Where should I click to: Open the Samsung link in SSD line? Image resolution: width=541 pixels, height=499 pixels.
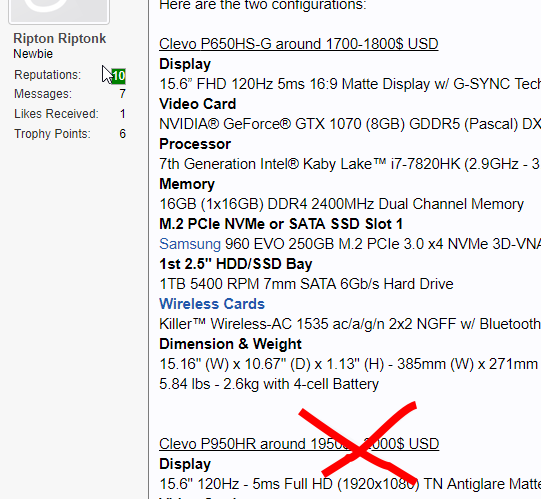[190, 244]
